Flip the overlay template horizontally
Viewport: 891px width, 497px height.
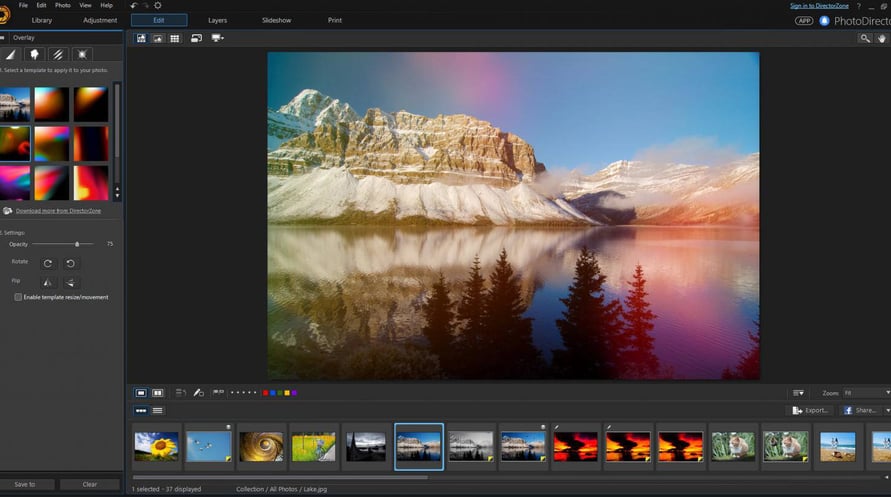point(48,282)
